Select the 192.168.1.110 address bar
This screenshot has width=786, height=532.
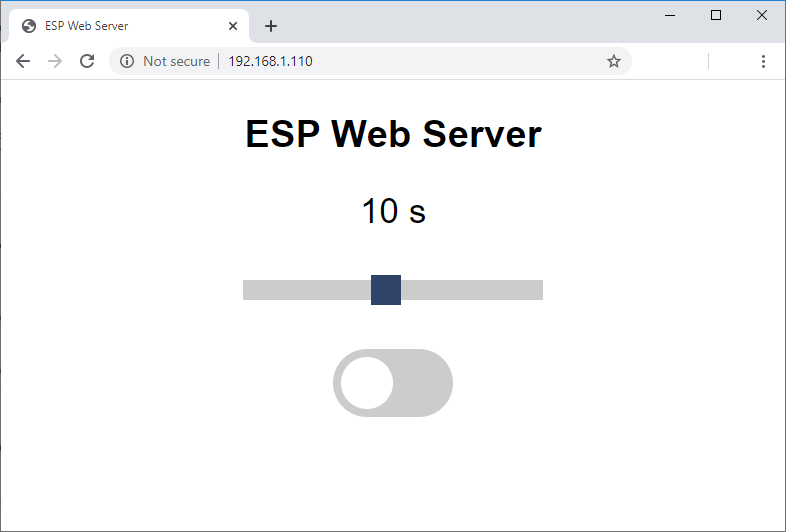(x=400, y=61)
